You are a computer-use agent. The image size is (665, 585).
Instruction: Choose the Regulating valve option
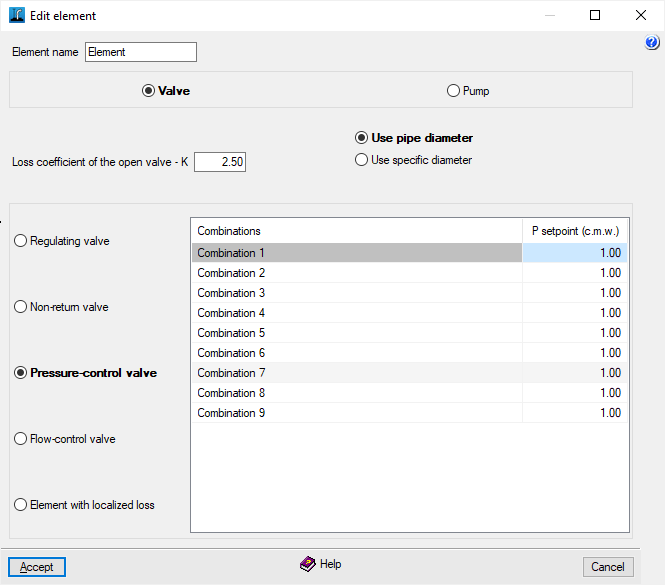(x=20, y=241)
